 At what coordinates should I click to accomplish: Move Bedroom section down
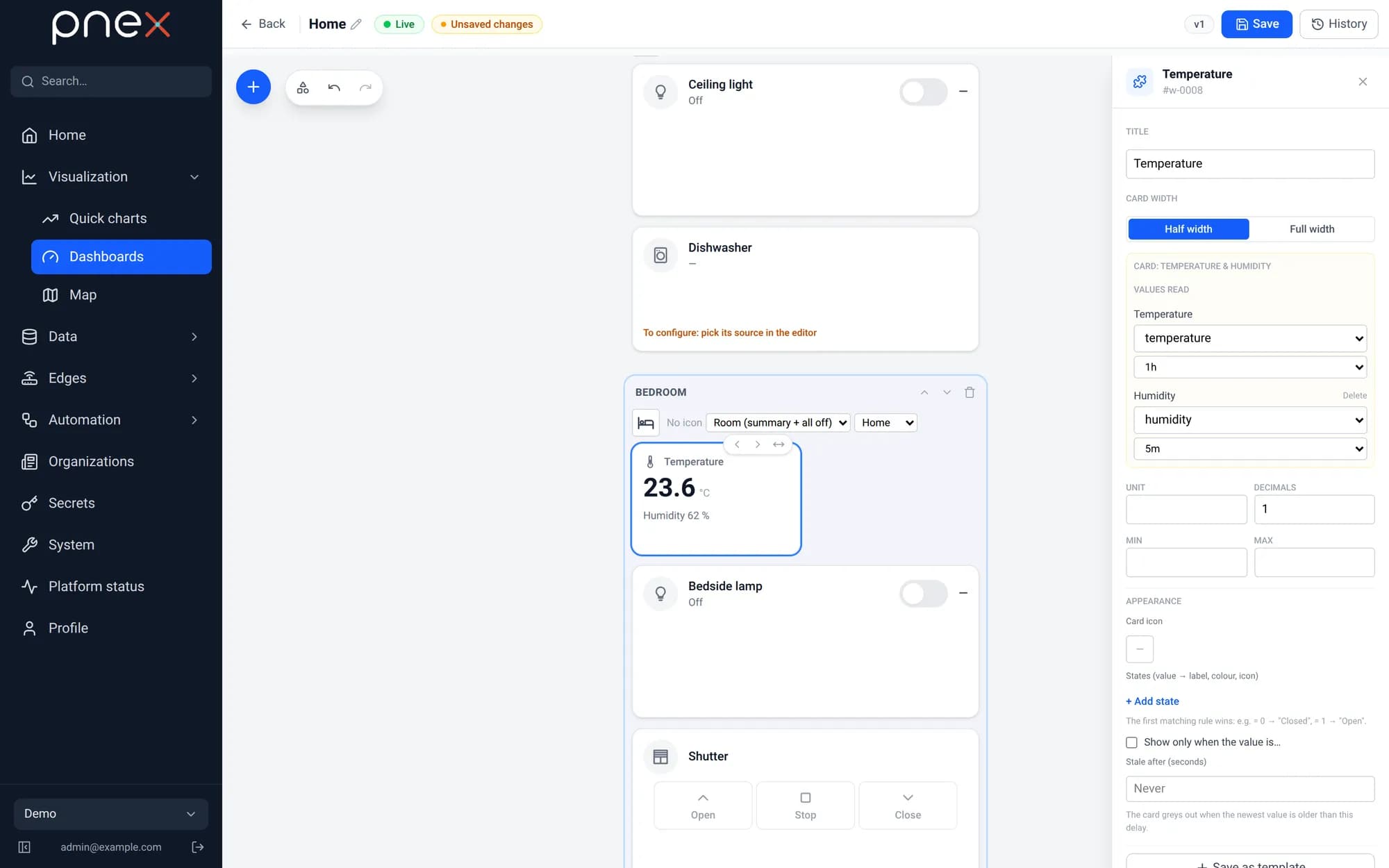[x=947, y=392]
